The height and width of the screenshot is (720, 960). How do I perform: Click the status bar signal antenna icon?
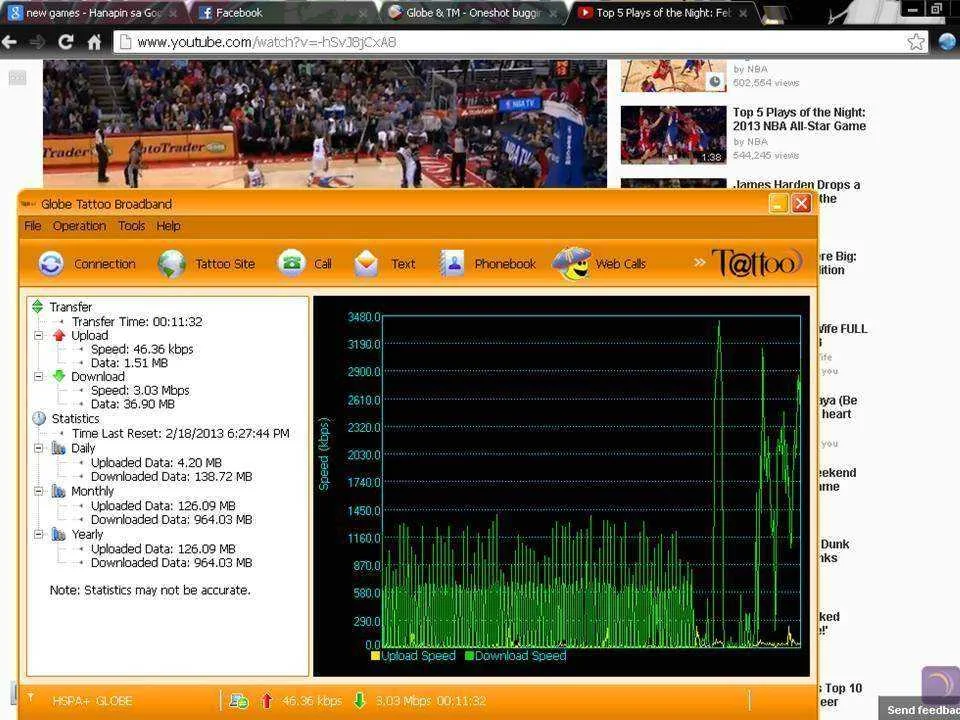coord(31,698)
